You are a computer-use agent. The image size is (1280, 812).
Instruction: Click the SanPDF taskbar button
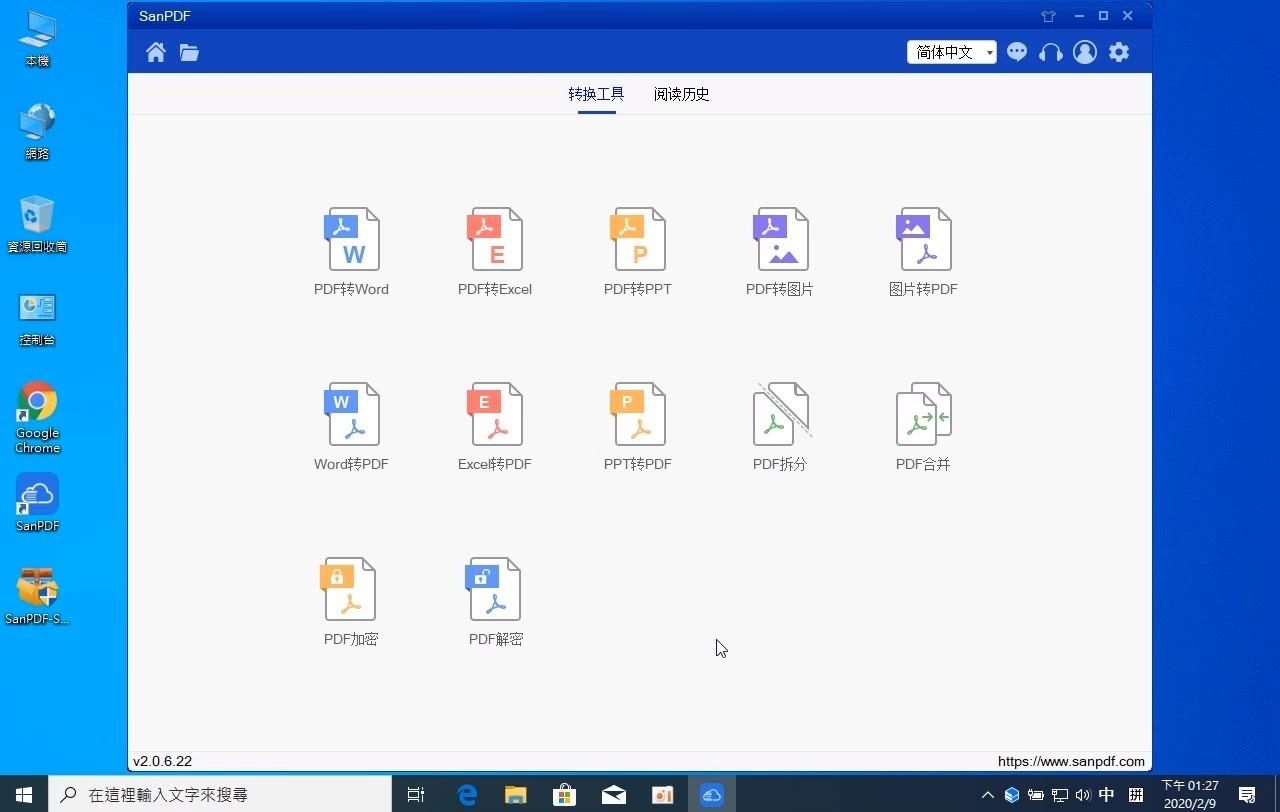click(712, 795)
